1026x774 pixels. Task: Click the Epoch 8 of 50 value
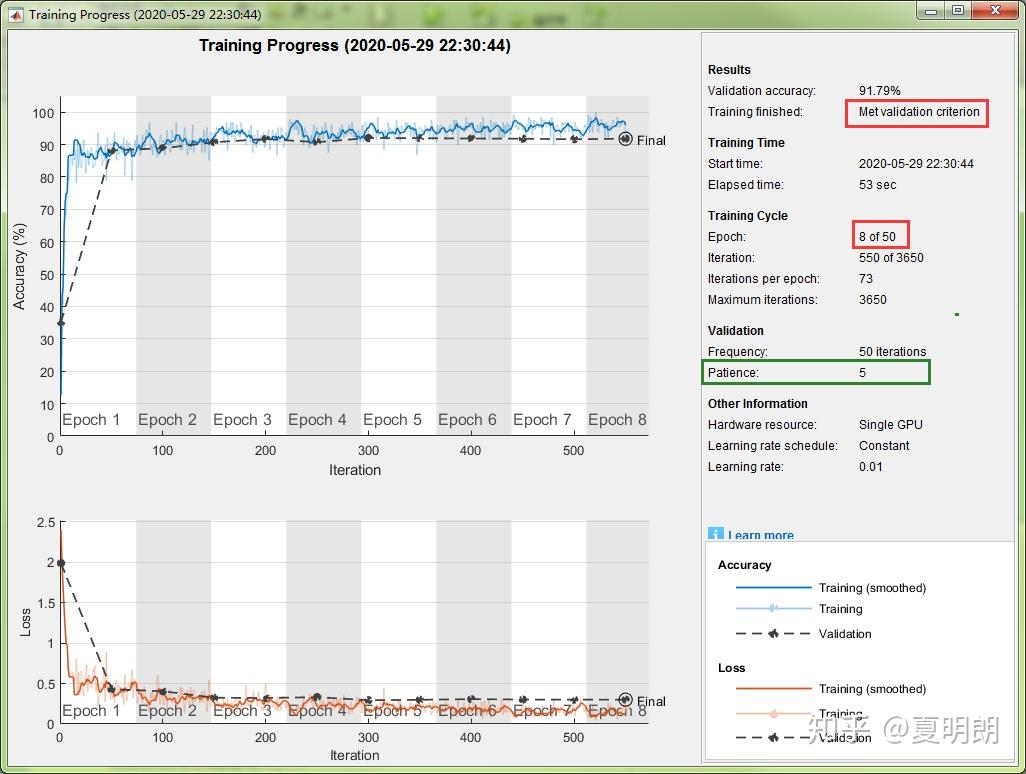pos(877,237)
